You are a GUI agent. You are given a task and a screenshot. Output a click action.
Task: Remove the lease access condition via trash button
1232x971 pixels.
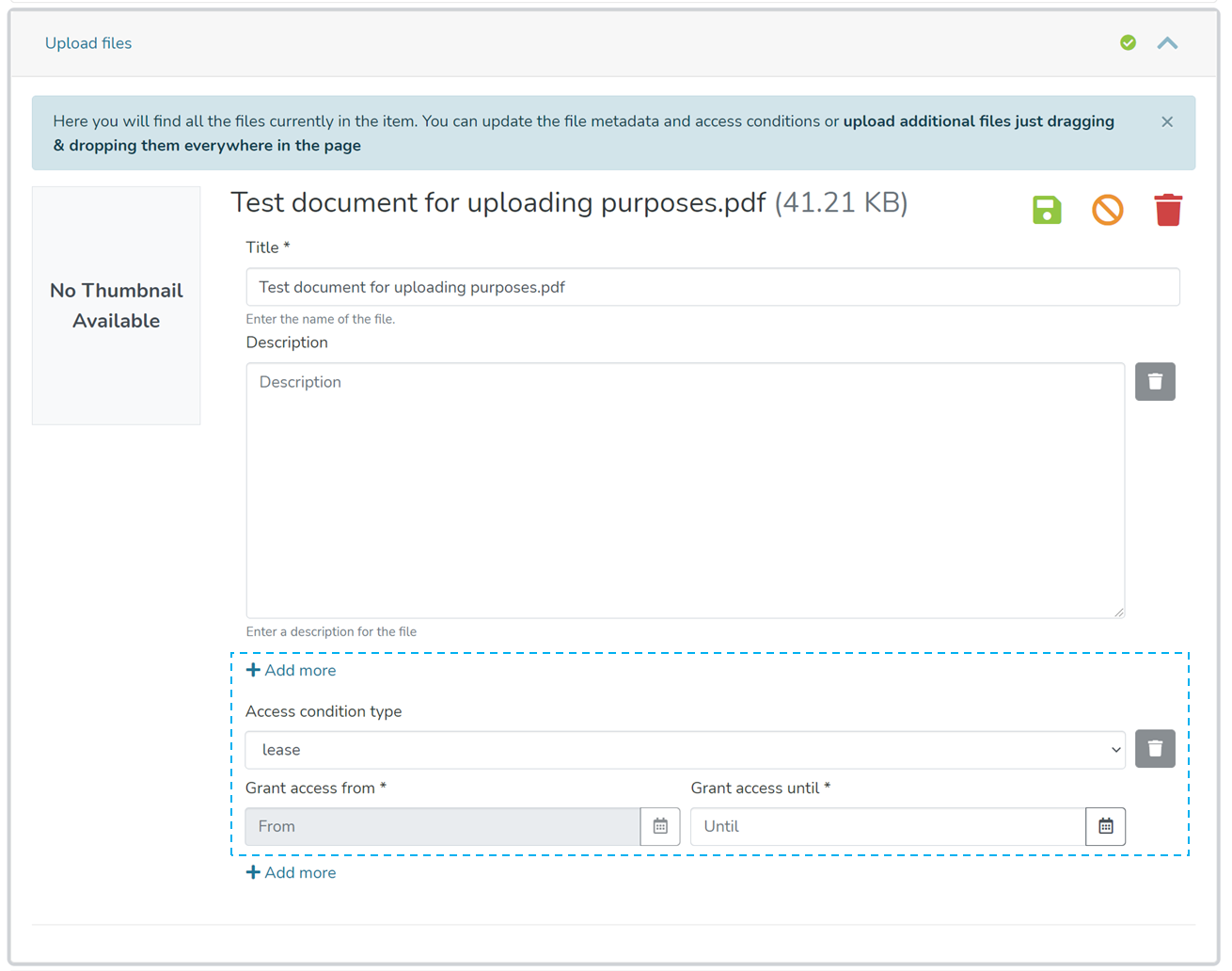pos(1154,749)
